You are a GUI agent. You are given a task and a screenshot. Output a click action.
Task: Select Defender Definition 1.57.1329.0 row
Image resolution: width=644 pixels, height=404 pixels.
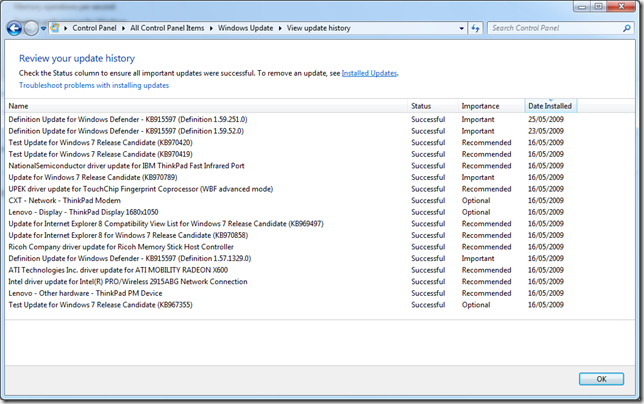[x=320, y=259]
